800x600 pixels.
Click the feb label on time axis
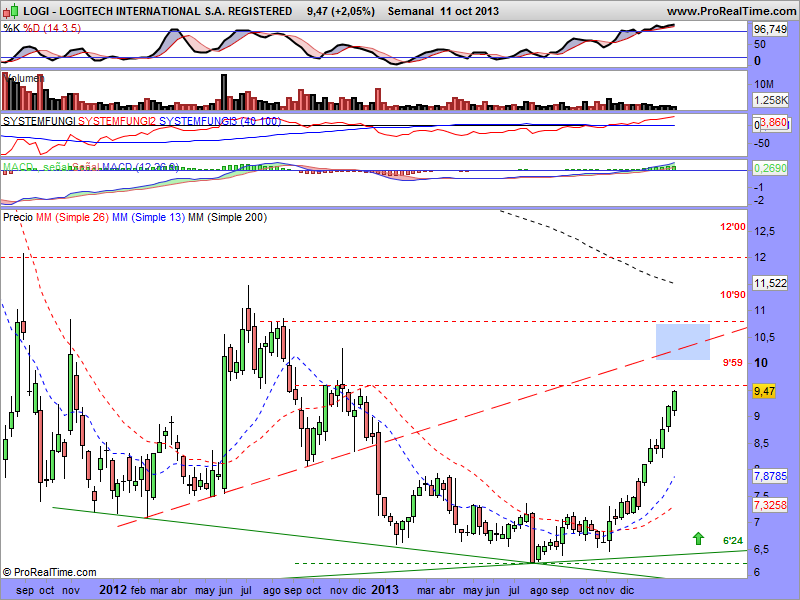(x=138, y=590)
